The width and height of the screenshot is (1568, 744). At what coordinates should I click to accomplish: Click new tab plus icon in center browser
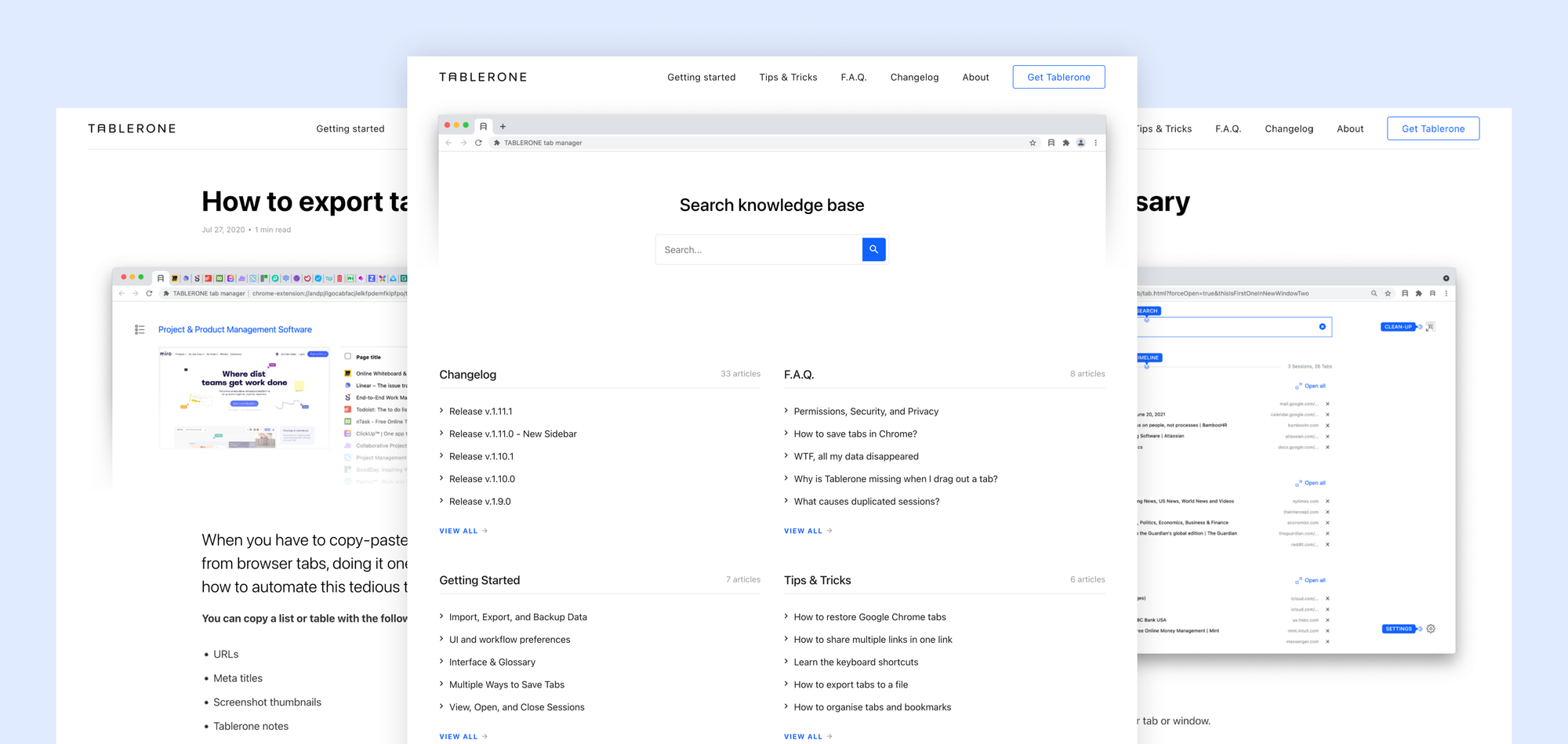(x=503, y=126)
